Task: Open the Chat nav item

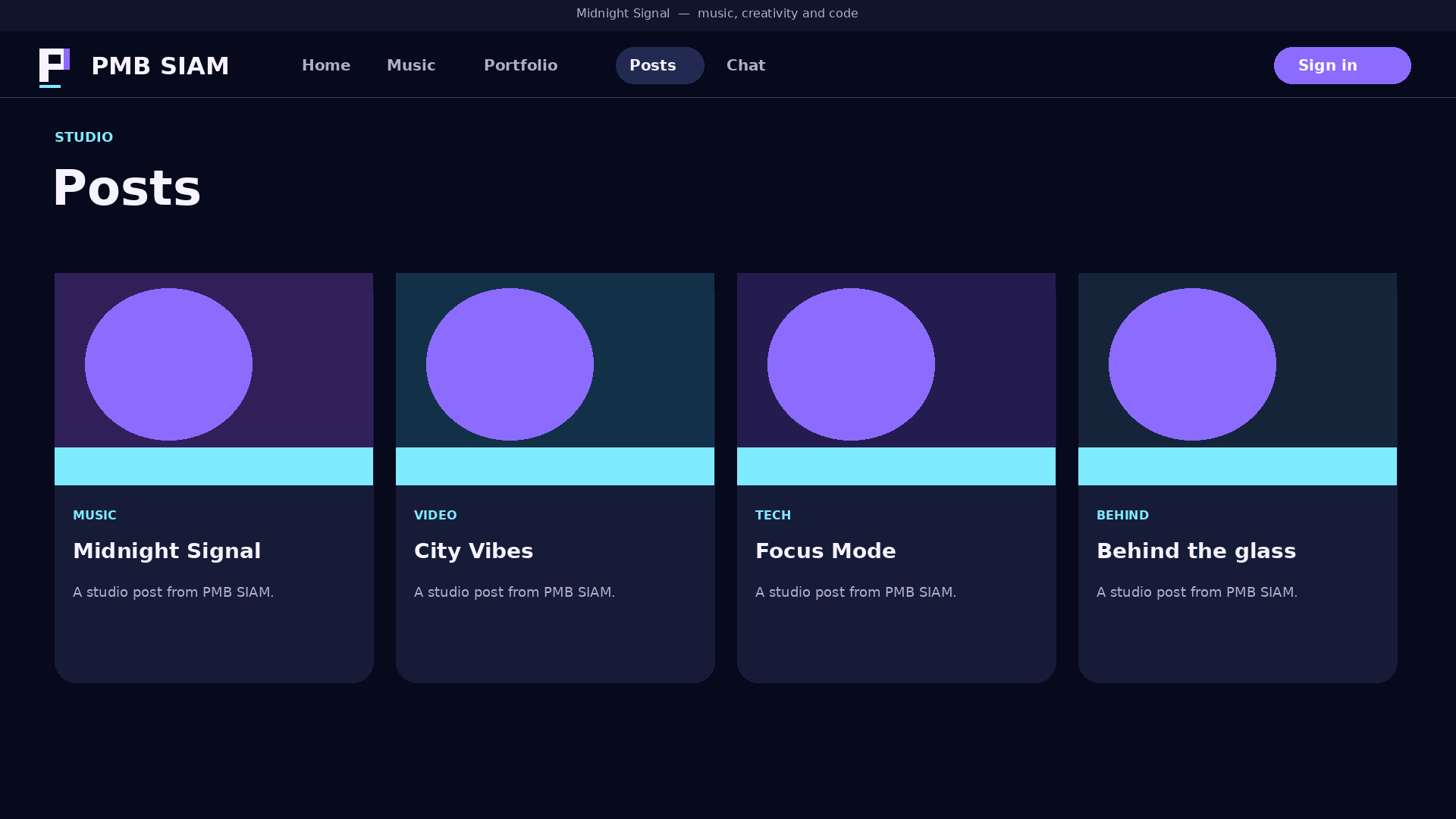Action: pyautogui.click(x=745, y=65)
